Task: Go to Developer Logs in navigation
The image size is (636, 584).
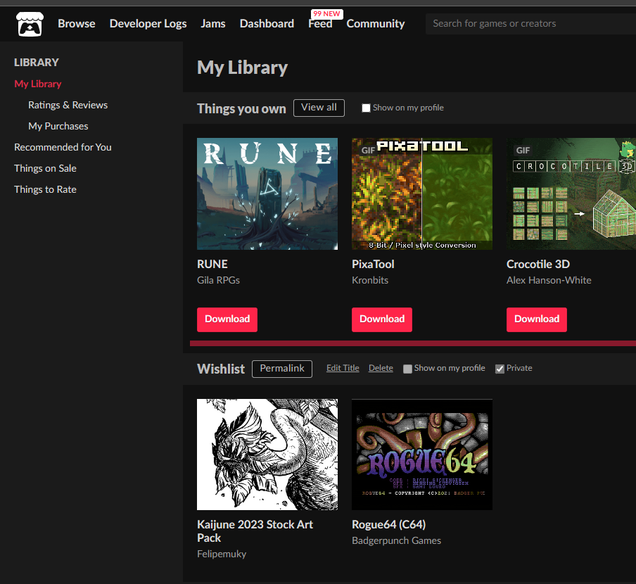Action: click(x=148, y=24)
